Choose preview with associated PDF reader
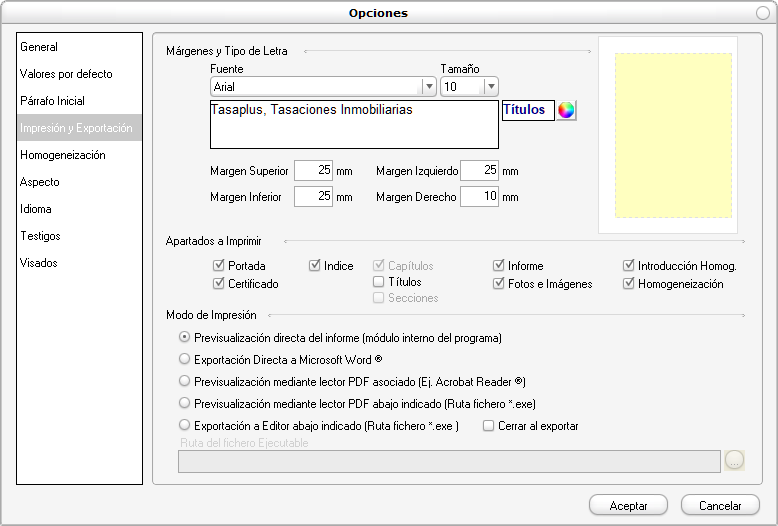The width and height of the screenshot is (778, 526). 183,381
